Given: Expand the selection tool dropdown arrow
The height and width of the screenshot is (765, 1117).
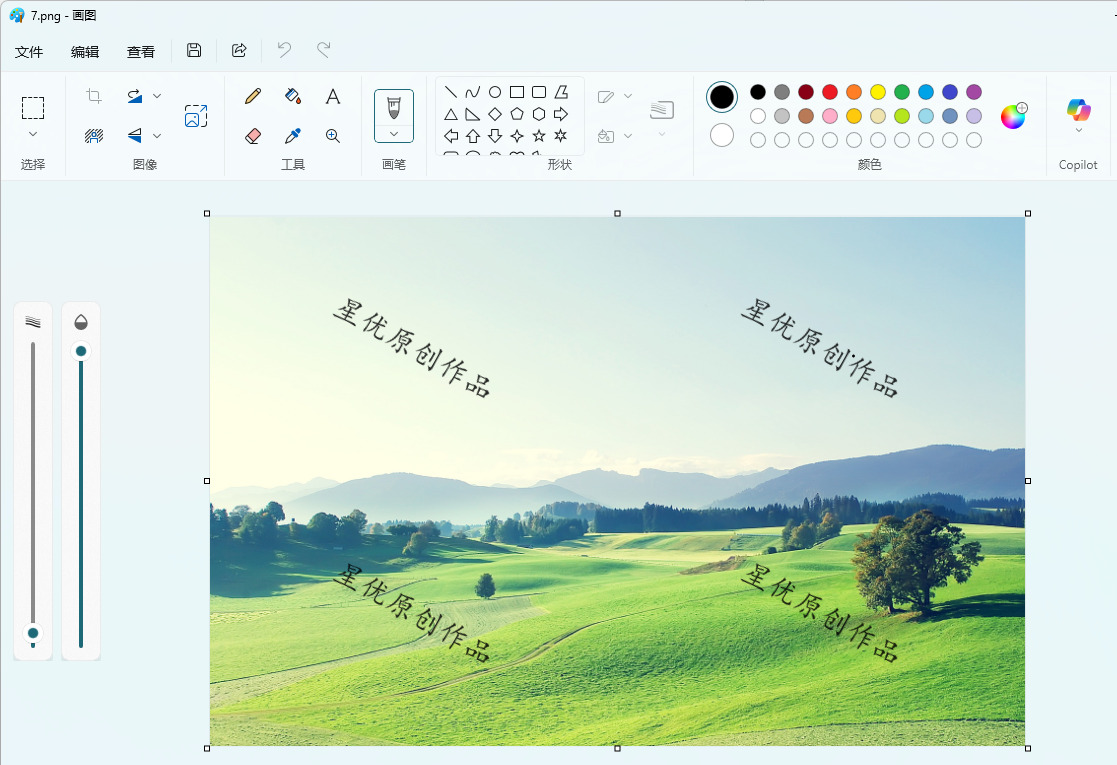Looking at the screenshot, I should tap(33, 134).
